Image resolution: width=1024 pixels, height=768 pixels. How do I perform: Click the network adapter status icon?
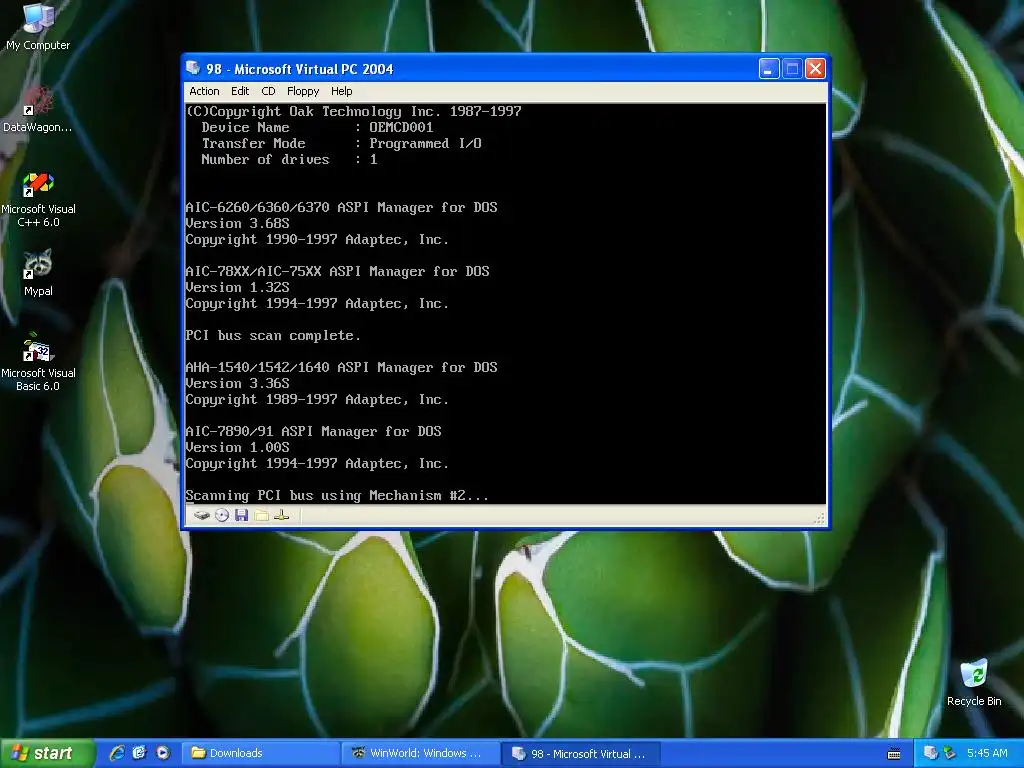point(281,515)
